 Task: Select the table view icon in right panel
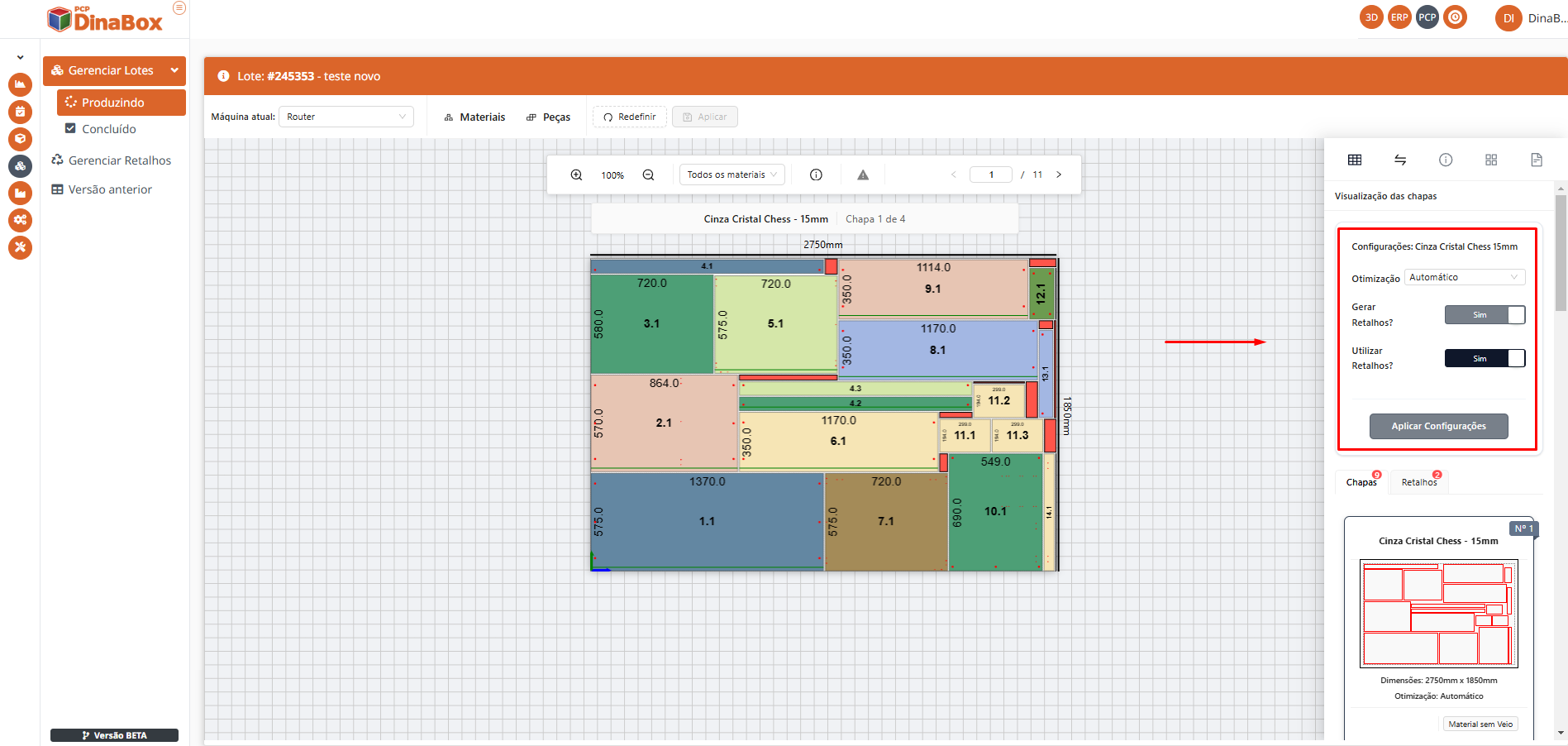[1355, 160]
